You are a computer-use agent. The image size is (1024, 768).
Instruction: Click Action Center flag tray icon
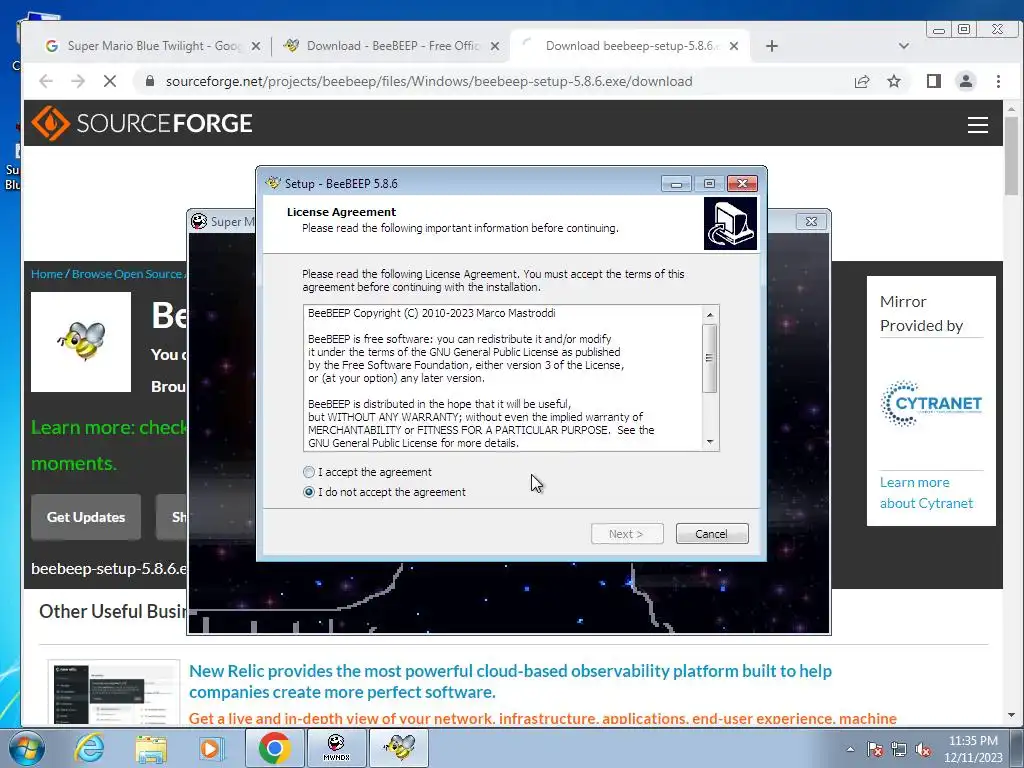point(875,749)
